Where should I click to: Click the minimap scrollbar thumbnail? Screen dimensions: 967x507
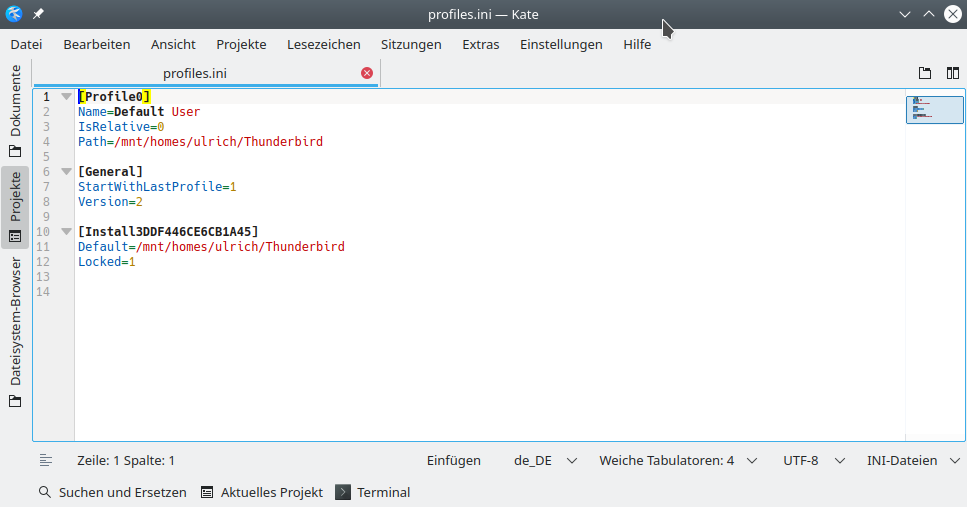[x=935, y=110]
